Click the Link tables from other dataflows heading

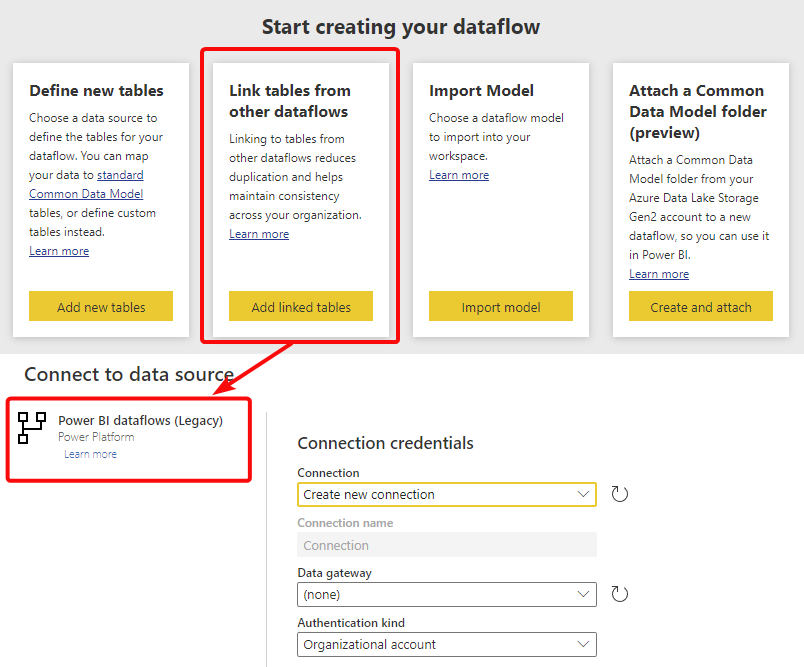pos(290,101)
